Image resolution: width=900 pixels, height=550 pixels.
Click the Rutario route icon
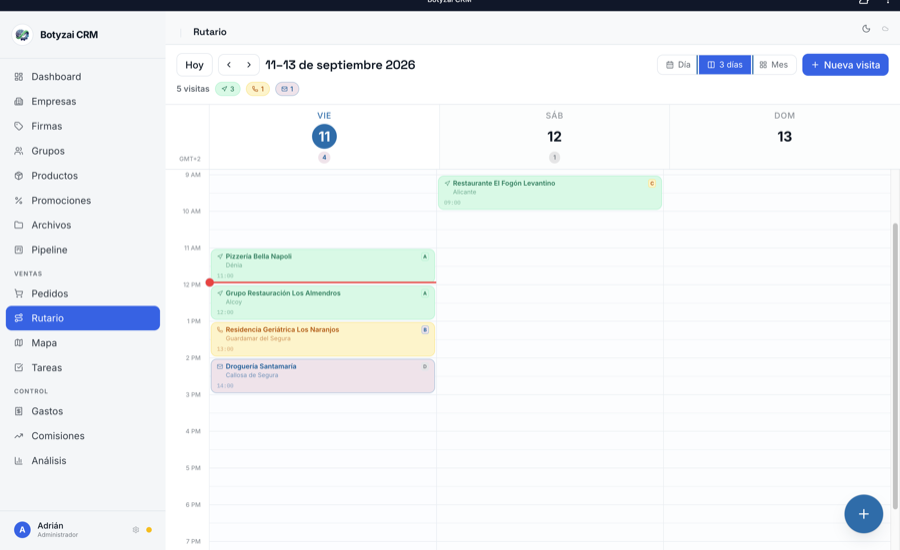(x=19, y=318)
